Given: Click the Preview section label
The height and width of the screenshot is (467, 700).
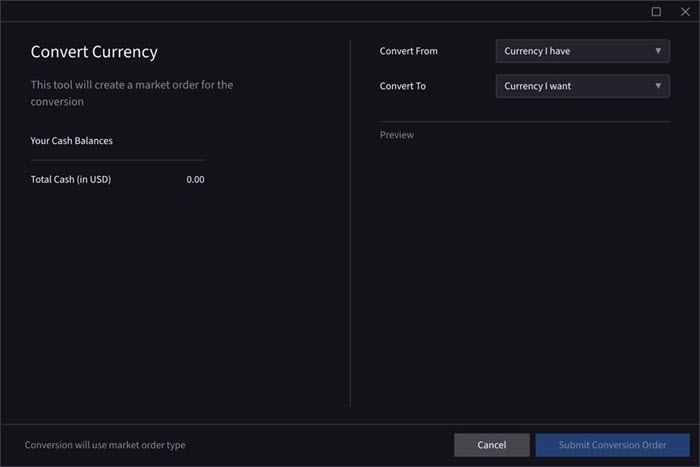Looking at the screenshot, I should click(x=397, y=135).
